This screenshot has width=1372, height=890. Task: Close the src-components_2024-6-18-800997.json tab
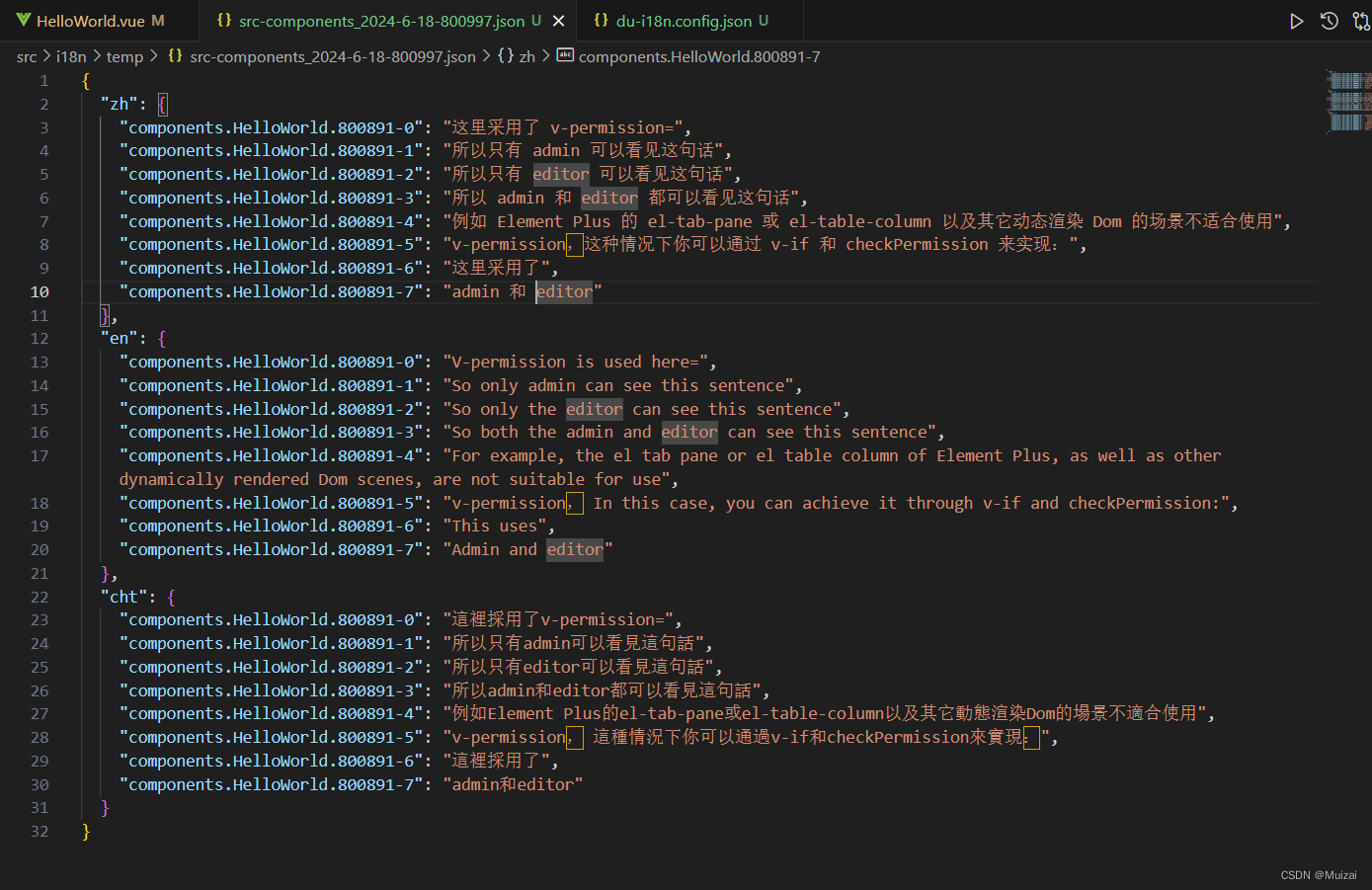559,21
